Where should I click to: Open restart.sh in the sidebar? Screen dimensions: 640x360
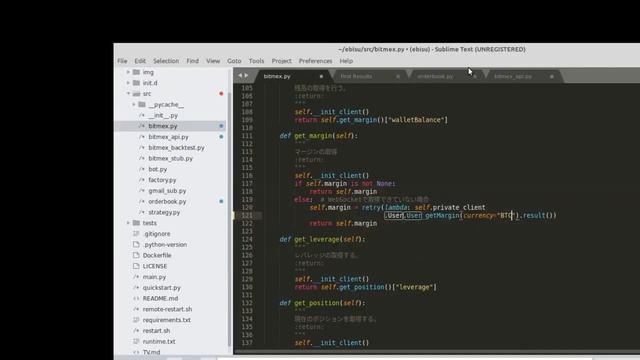(156, 331)
